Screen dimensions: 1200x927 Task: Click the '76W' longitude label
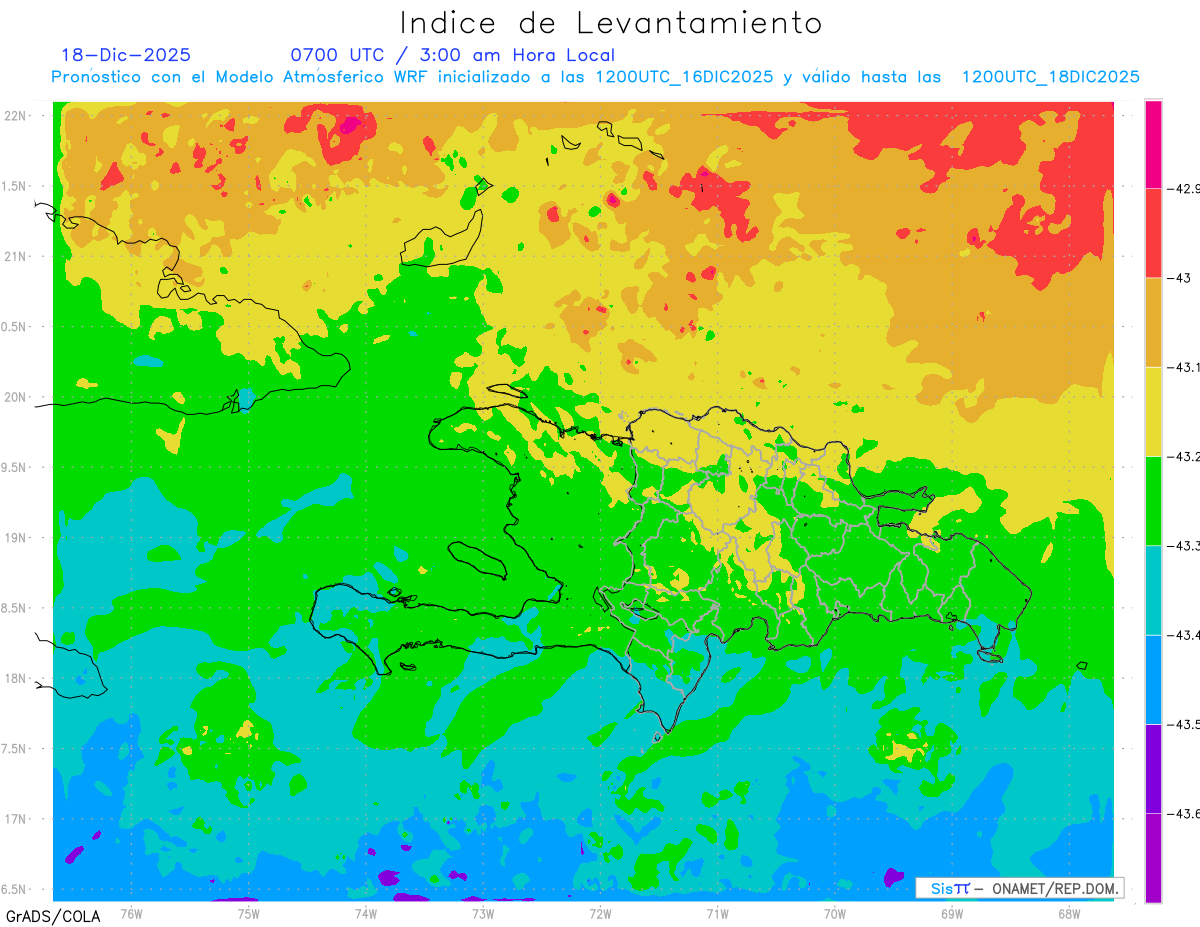(x=131, y=913)
